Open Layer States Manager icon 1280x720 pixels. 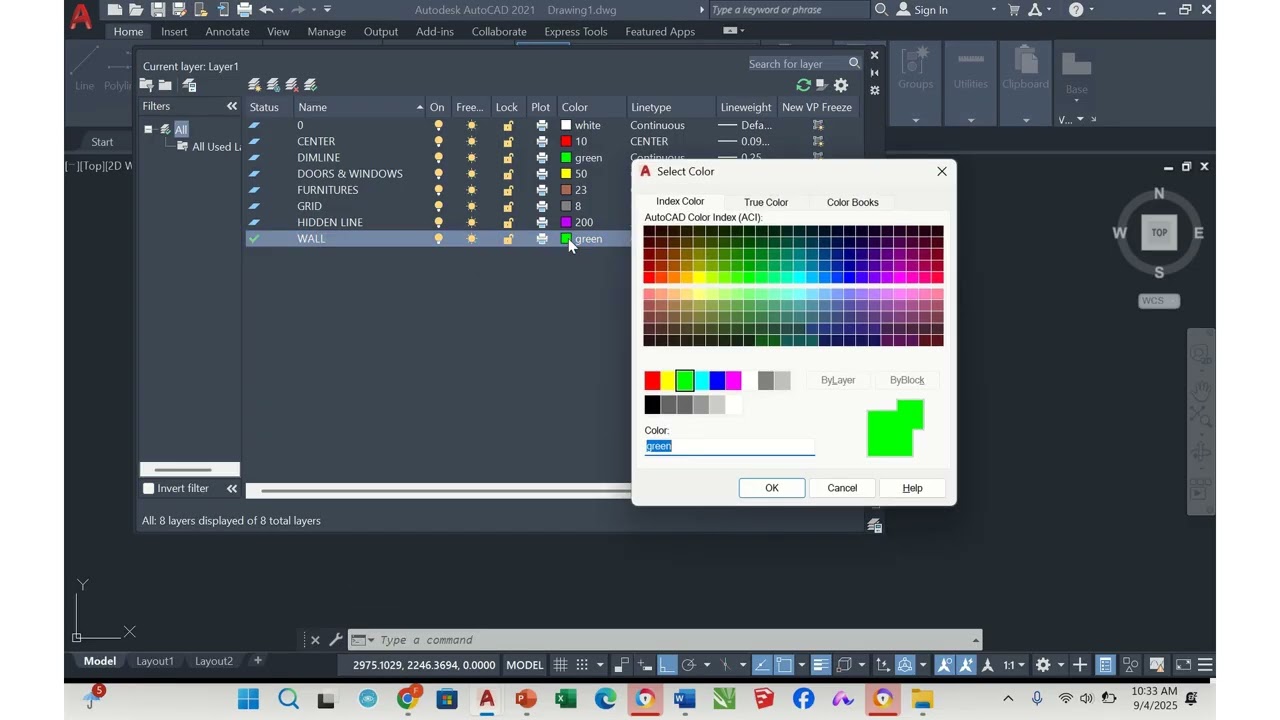pos(189,85)
